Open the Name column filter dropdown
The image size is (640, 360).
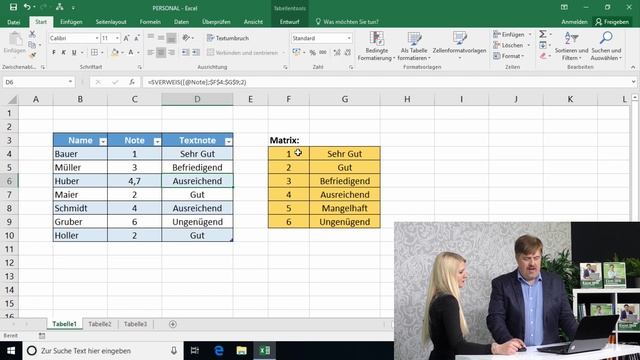click(103, 141)
